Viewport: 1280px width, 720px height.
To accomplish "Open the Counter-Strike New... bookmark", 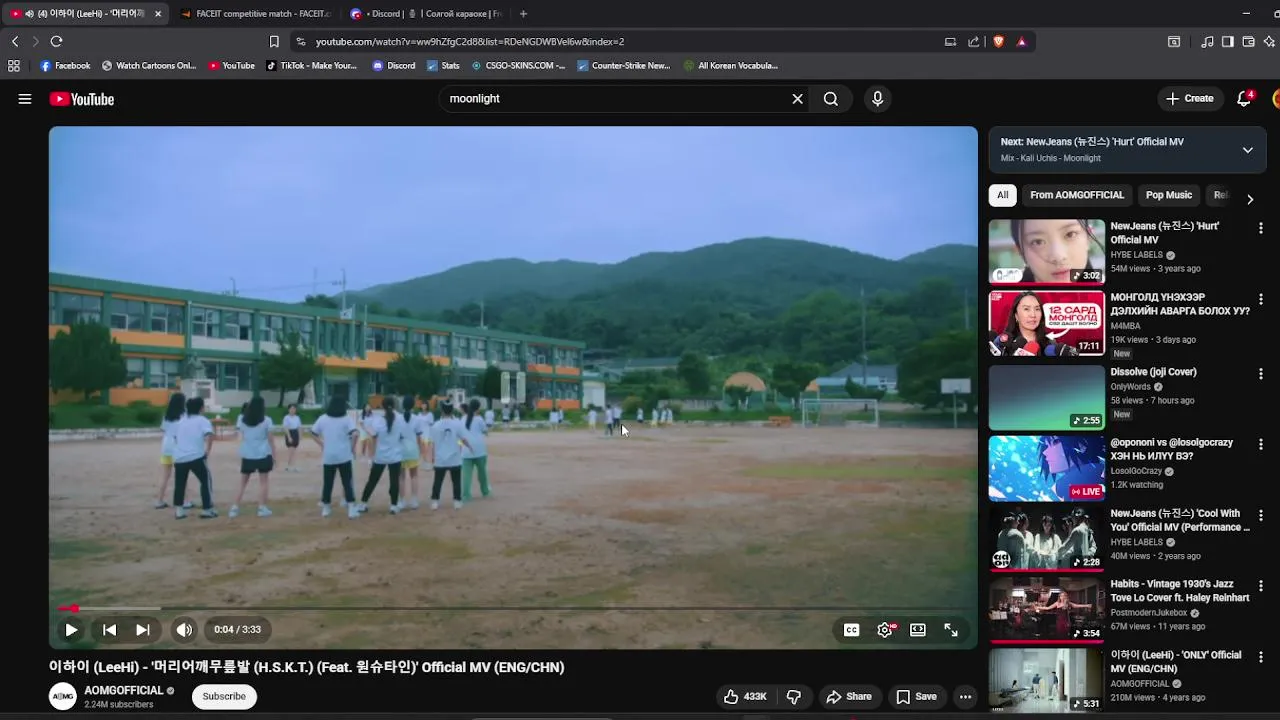I will pyautogui.click(x=624, y=66).
